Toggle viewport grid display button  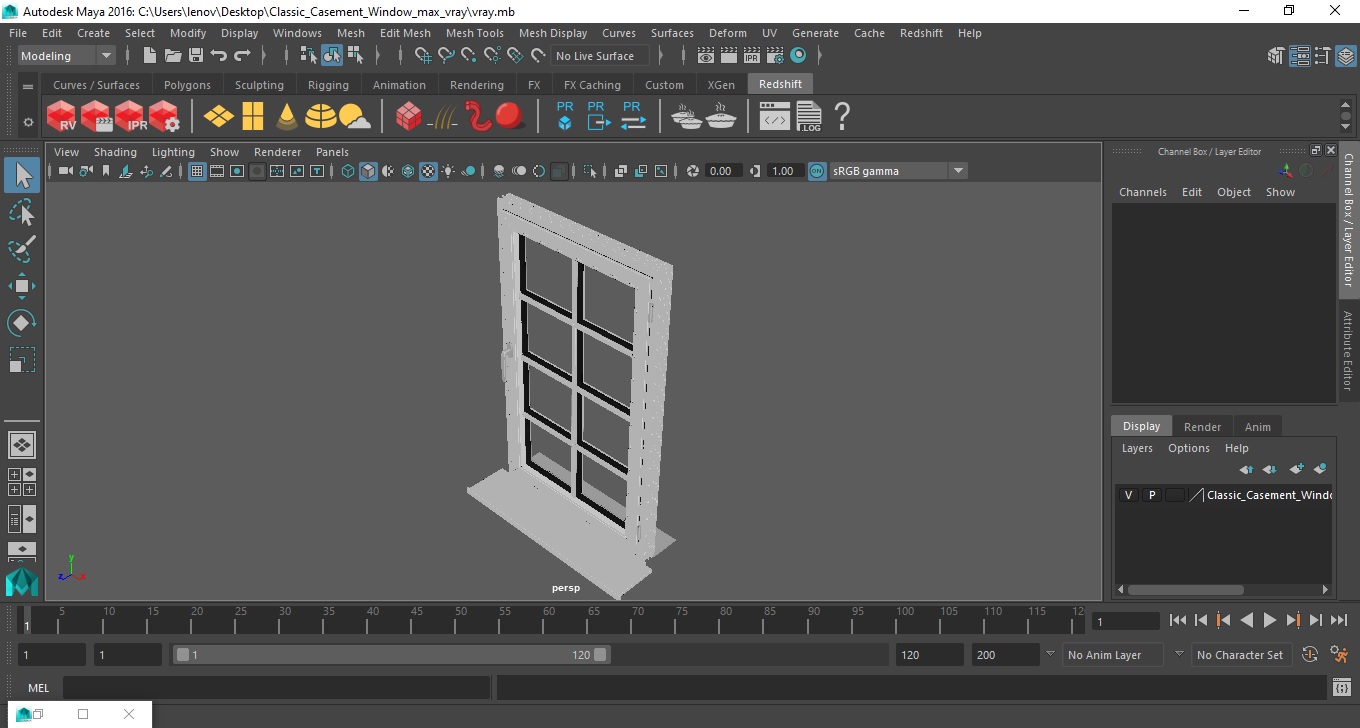pyautogui.click(x=197, y=171)
